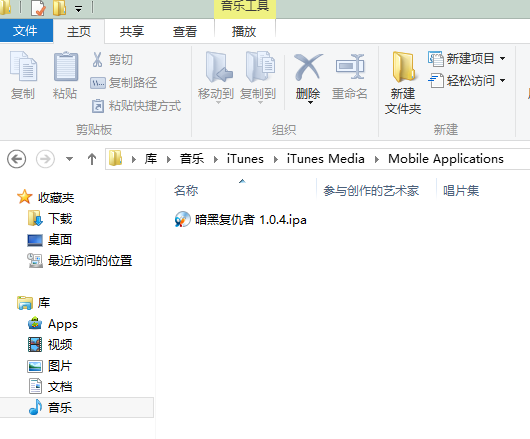Click the Properties quick access toolbar icon

tap(38, 8)
